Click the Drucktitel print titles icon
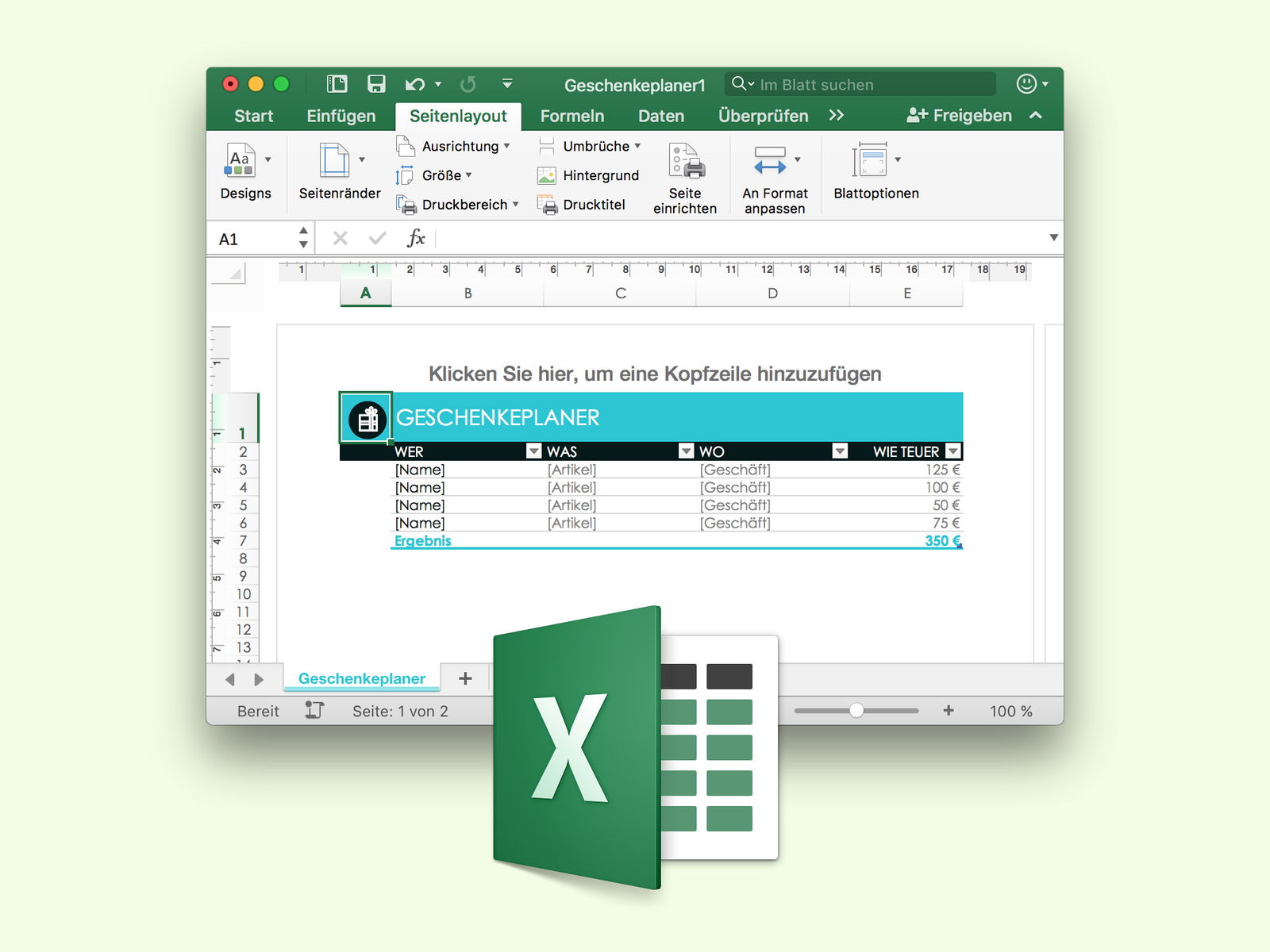Viewport: 1270px width, 952px height. (x=547, y=205)
